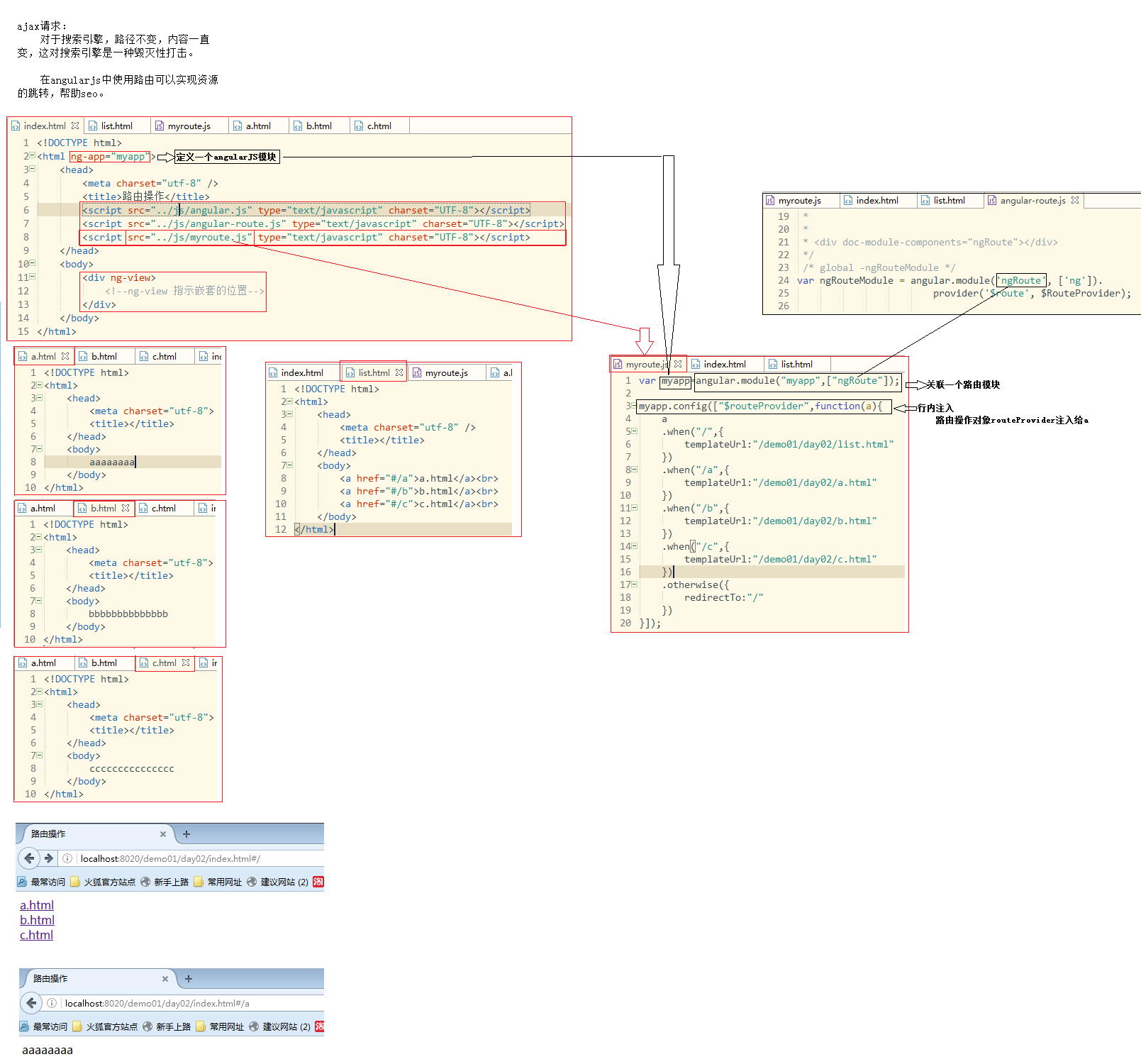This screenshot has width=1141, height=1064.
Task: Close the myroute.js tab above the route config
Action: [678, 364]
